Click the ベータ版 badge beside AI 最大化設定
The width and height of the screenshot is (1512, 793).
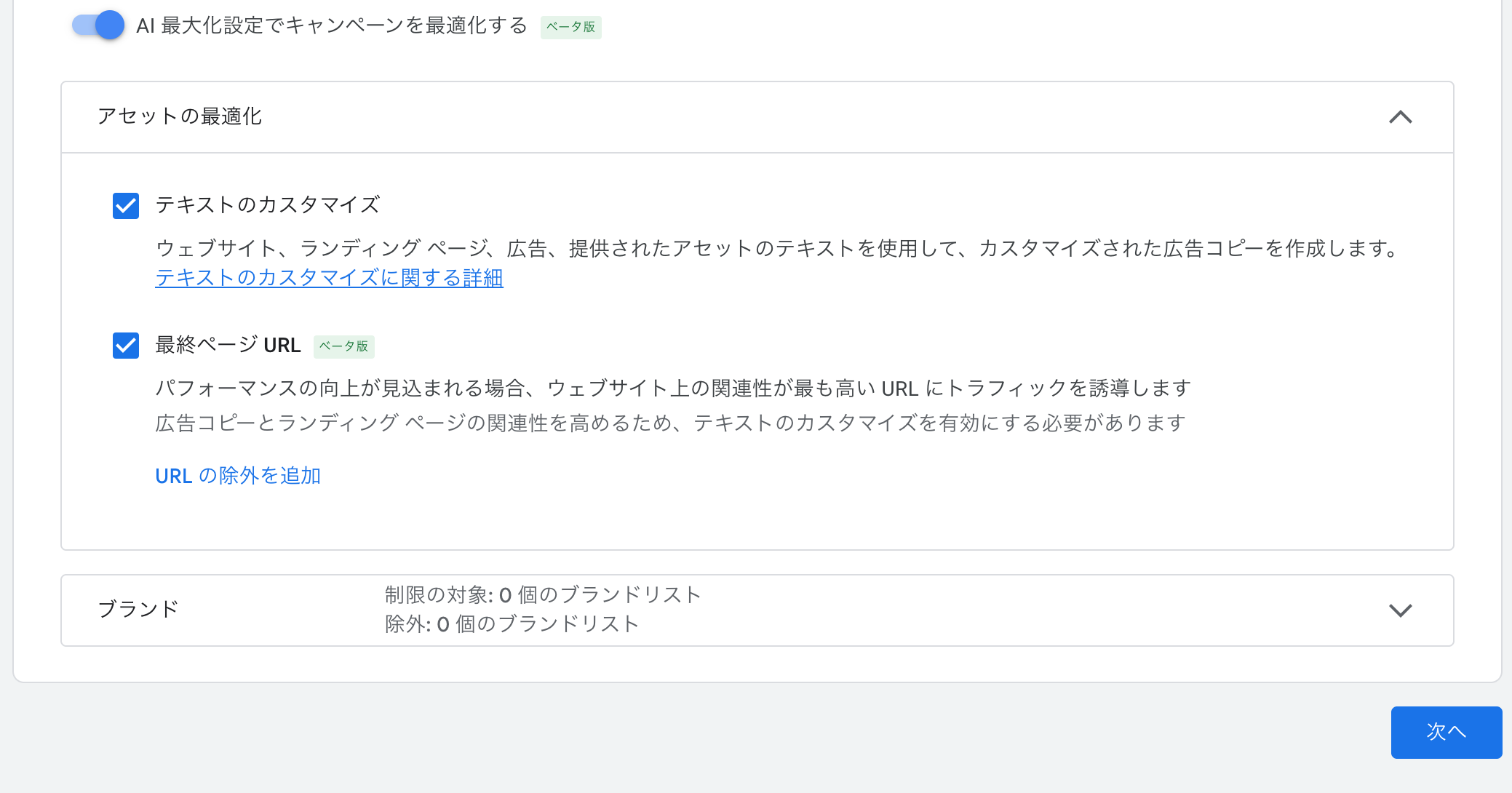pos(571,27)
